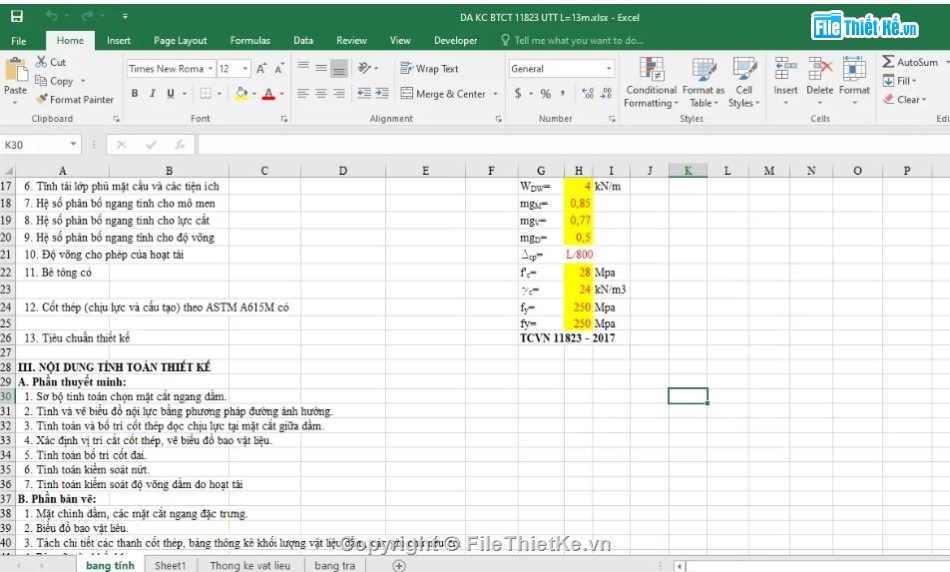Viewport: 950px width, 572px height.
Task: Toggle Underline formatting
Action: (x=171, y=93)
